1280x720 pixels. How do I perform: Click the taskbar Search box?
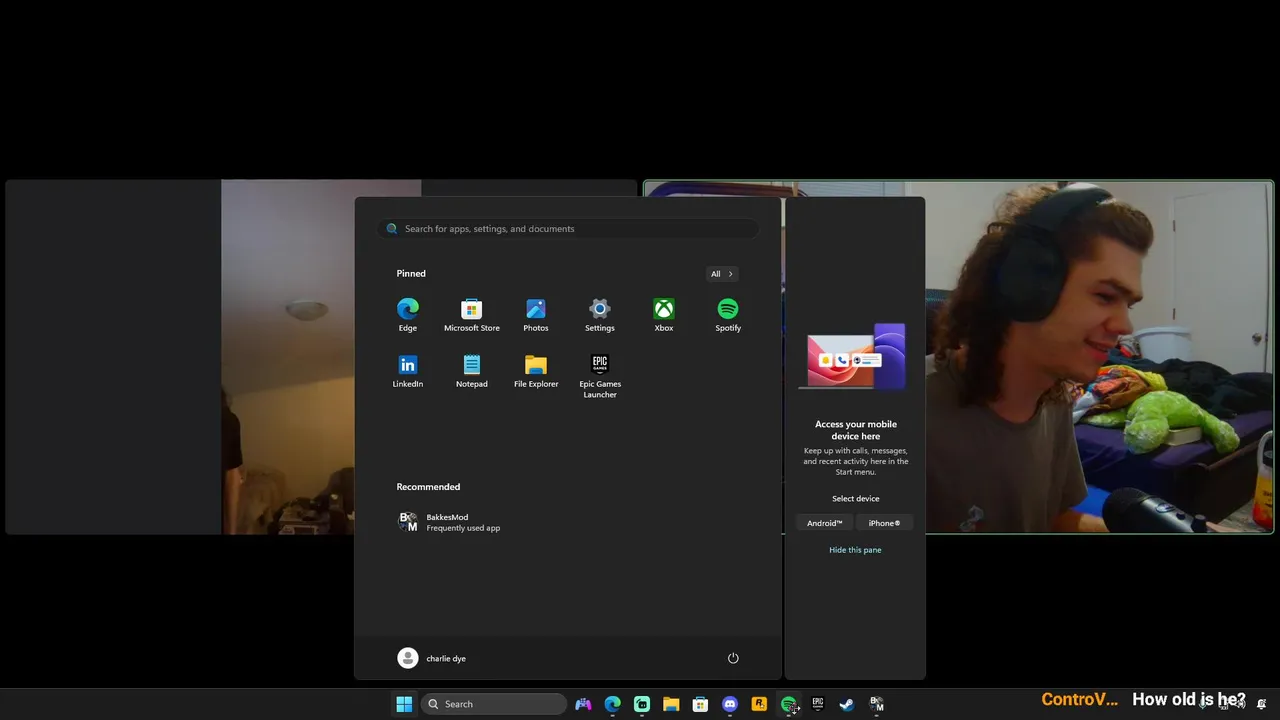pyautogui.click(x=494, y=704)
